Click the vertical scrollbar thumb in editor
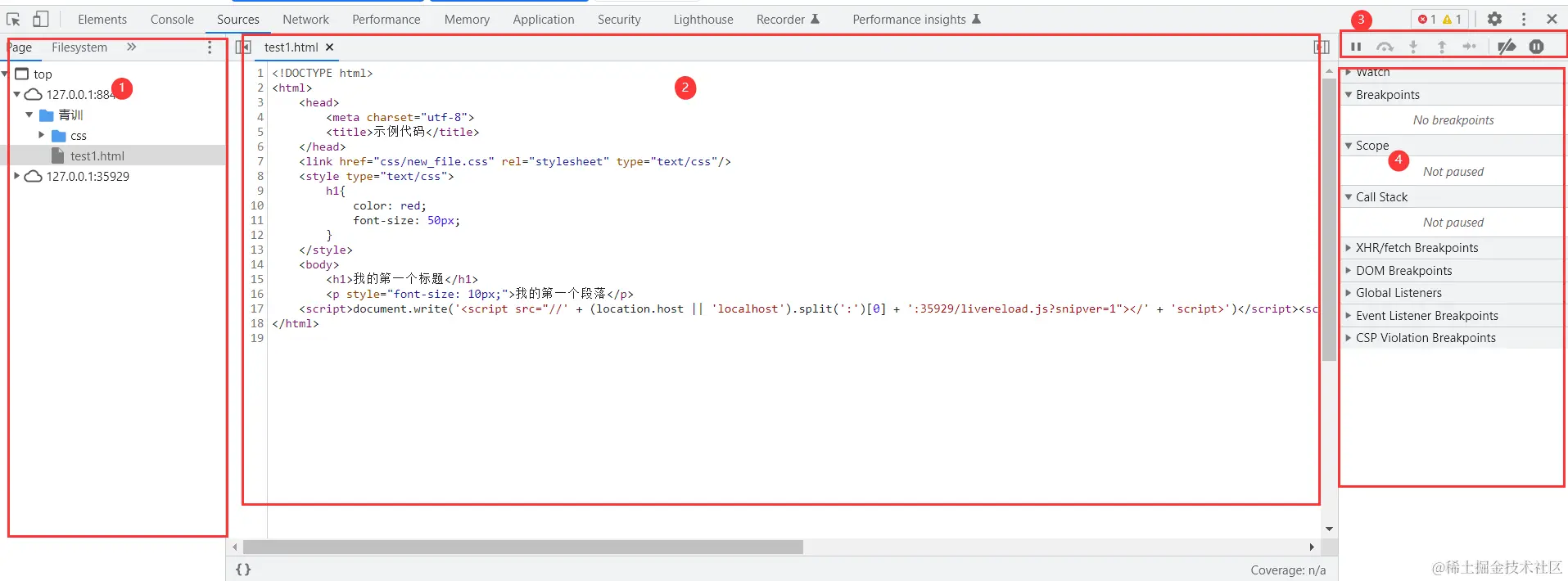Screen dimensions: 1568x581 1329,219
